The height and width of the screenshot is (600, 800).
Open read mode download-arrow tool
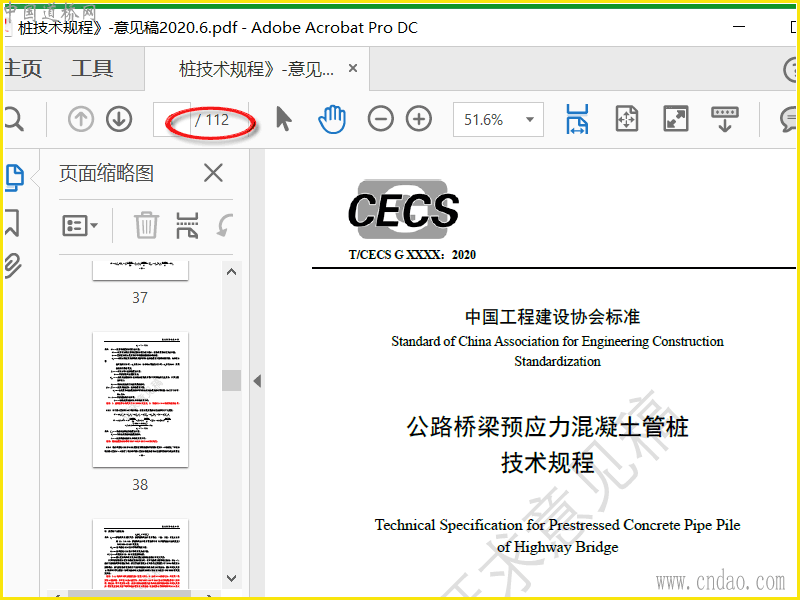pos(724,119)
